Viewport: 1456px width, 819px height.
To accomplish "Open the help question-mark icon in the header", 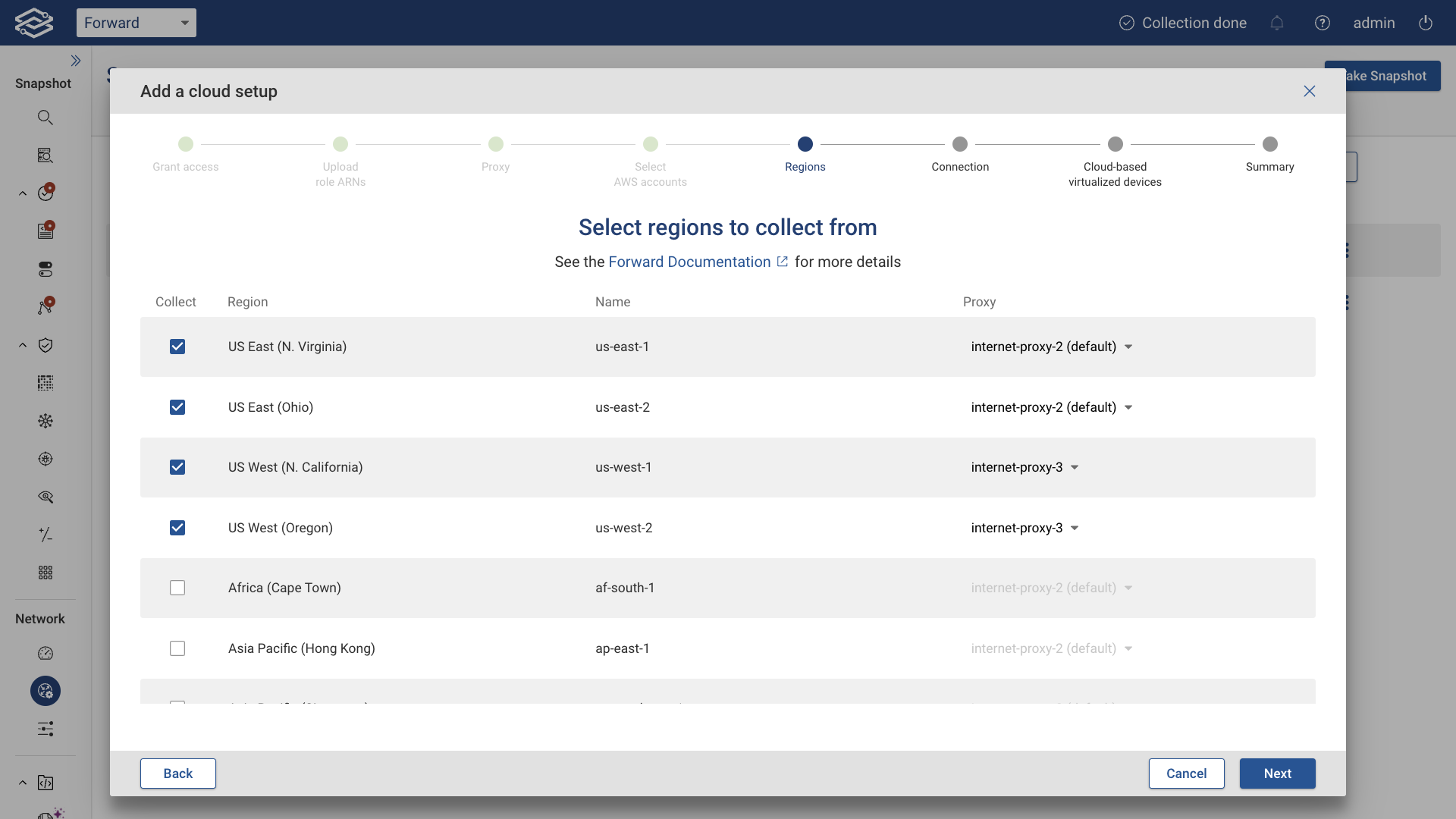I will 1323,23.
